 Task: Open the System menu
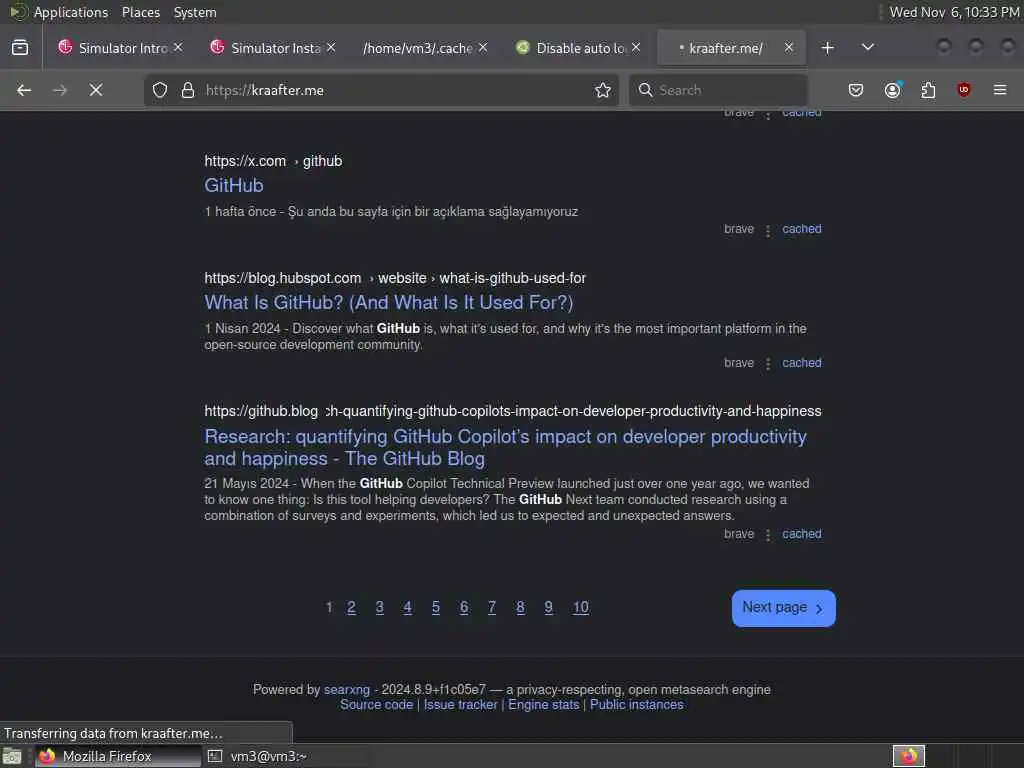(x=195, y=12)
